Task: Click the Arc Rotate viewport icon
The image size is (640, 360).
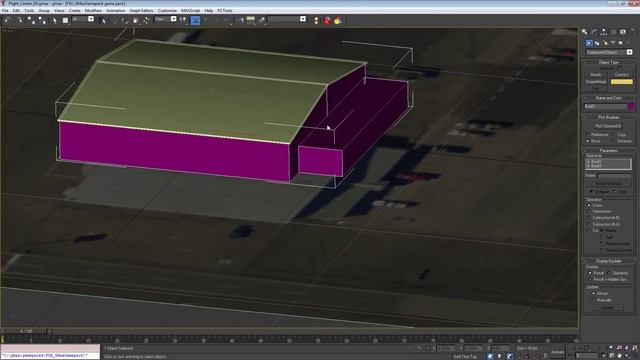Action: click(x=627, y=356)
